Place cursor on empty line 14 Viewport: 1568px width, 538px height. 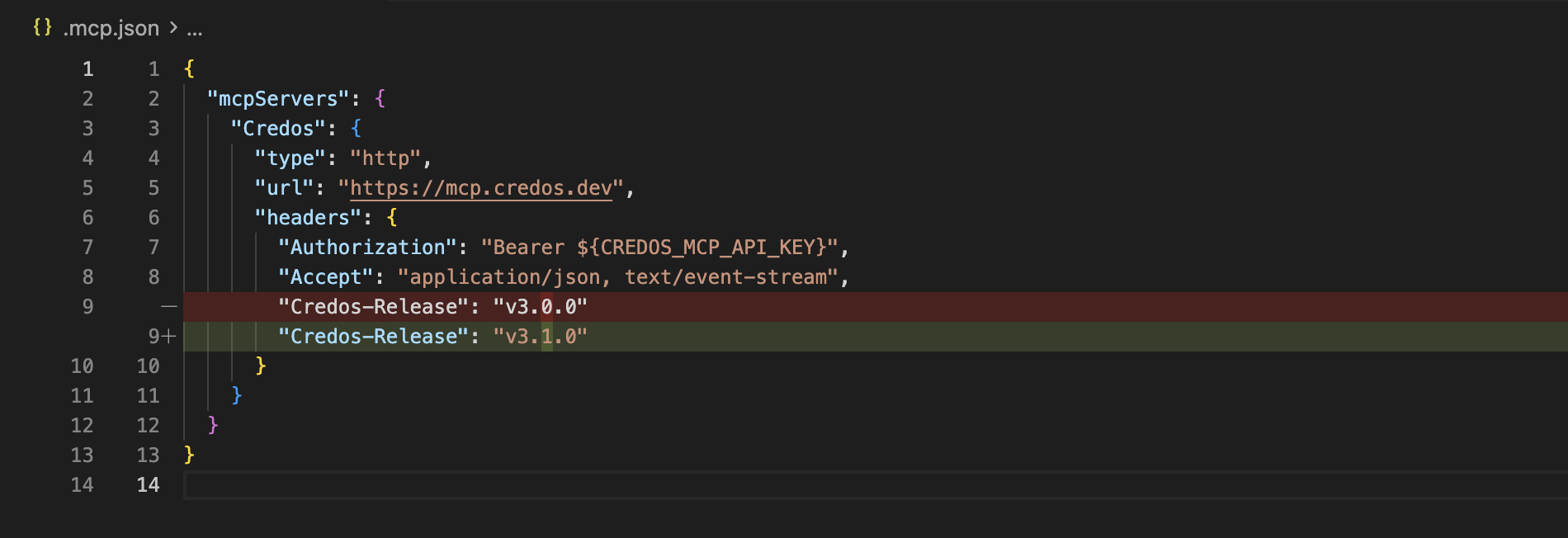click(875, 485)
